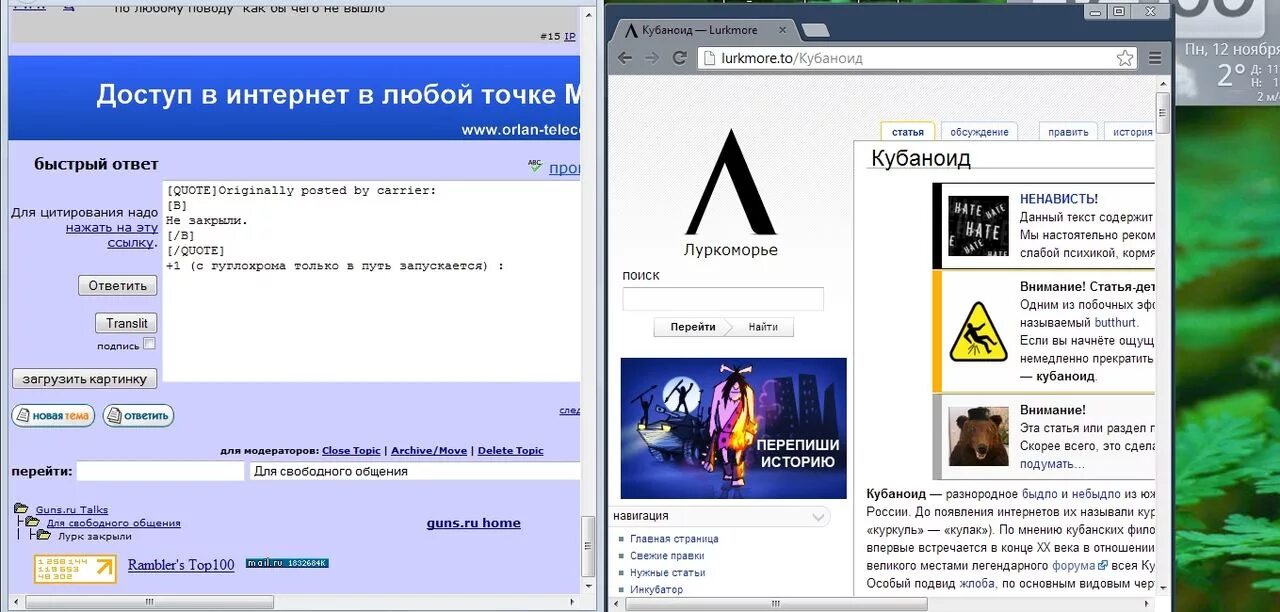This screenshot has height=612, width=1280.
Task: Click the page icon in the address bar
Action: coord(709,58)
